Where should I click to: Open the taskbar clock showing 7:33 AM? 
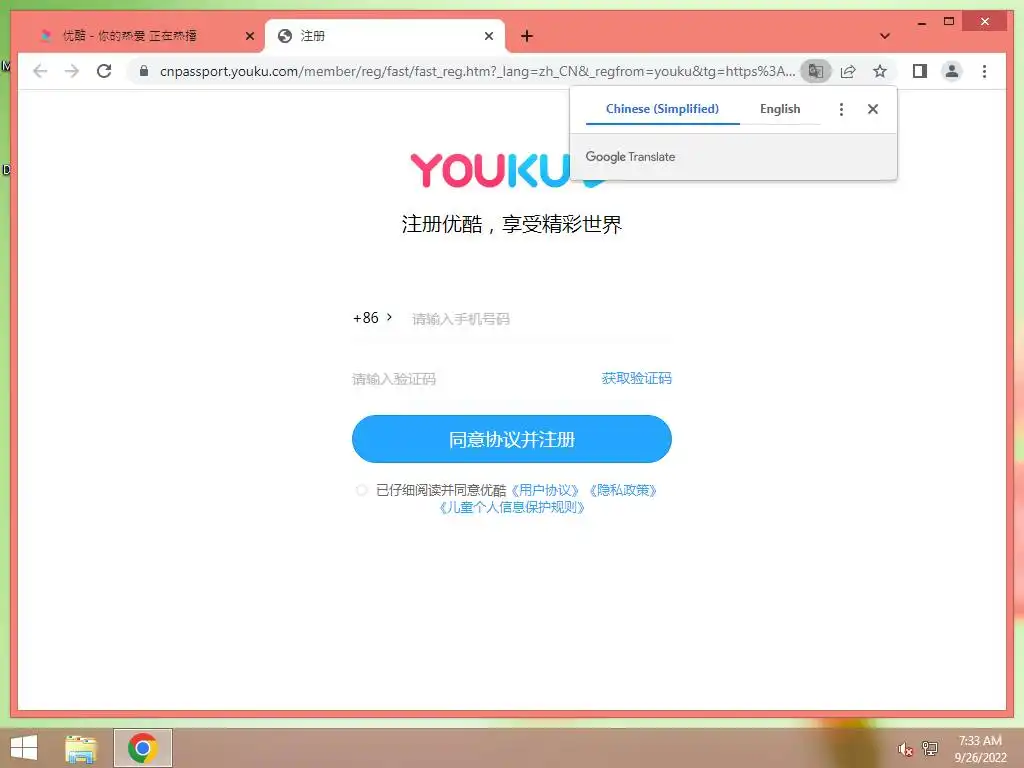980,749
